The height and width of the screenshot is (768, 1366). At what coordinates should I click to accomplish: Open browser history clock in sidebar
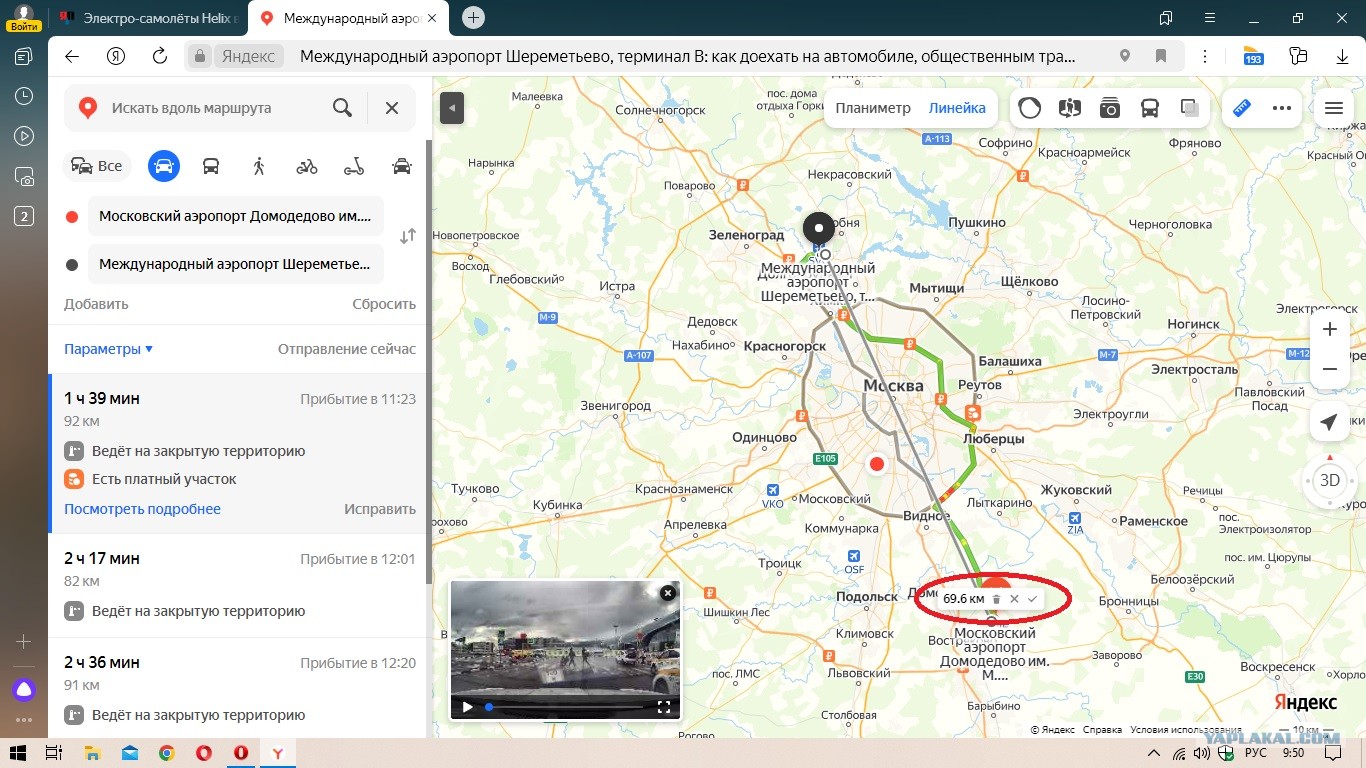click(x=24, y=96)
